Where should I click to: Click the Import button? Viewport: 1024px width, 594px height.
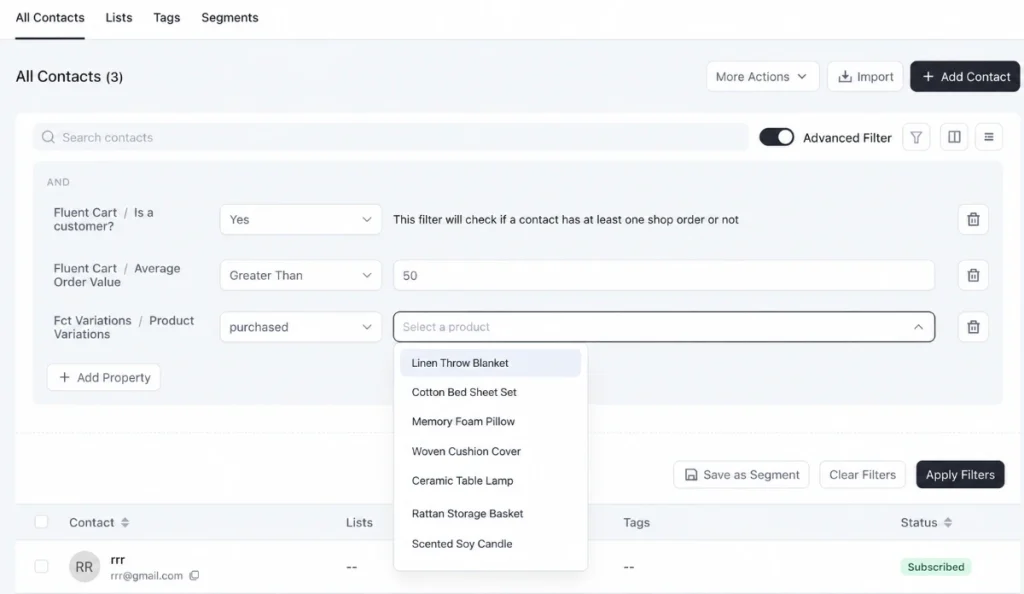865,76
